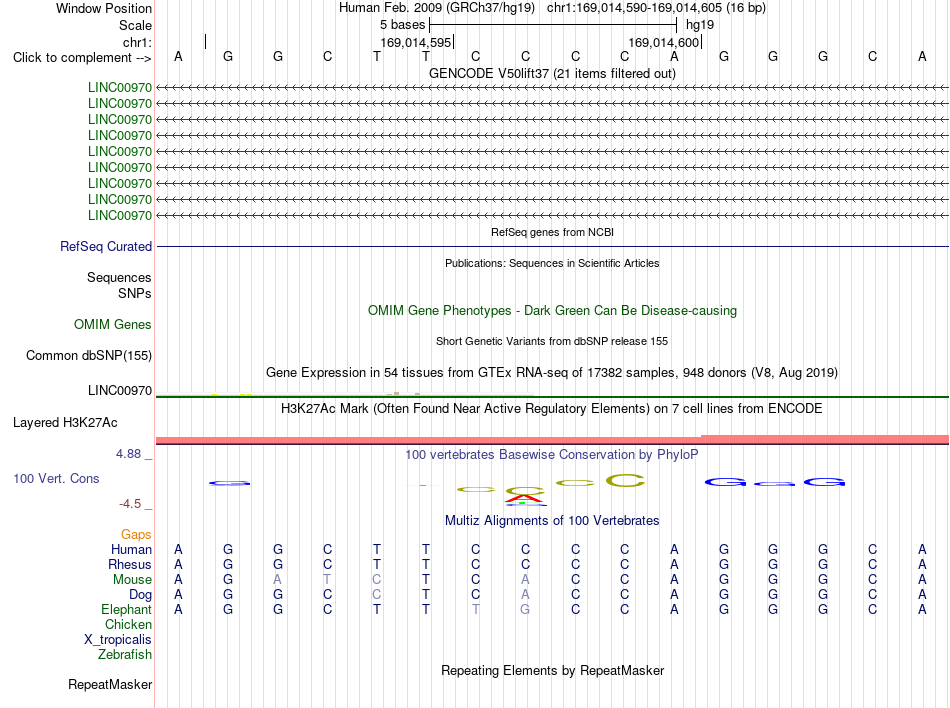This screenshot has height=708, width=950.
Task: Click the '5 bases' scale bar label
Action: click(x=402, y=25)
